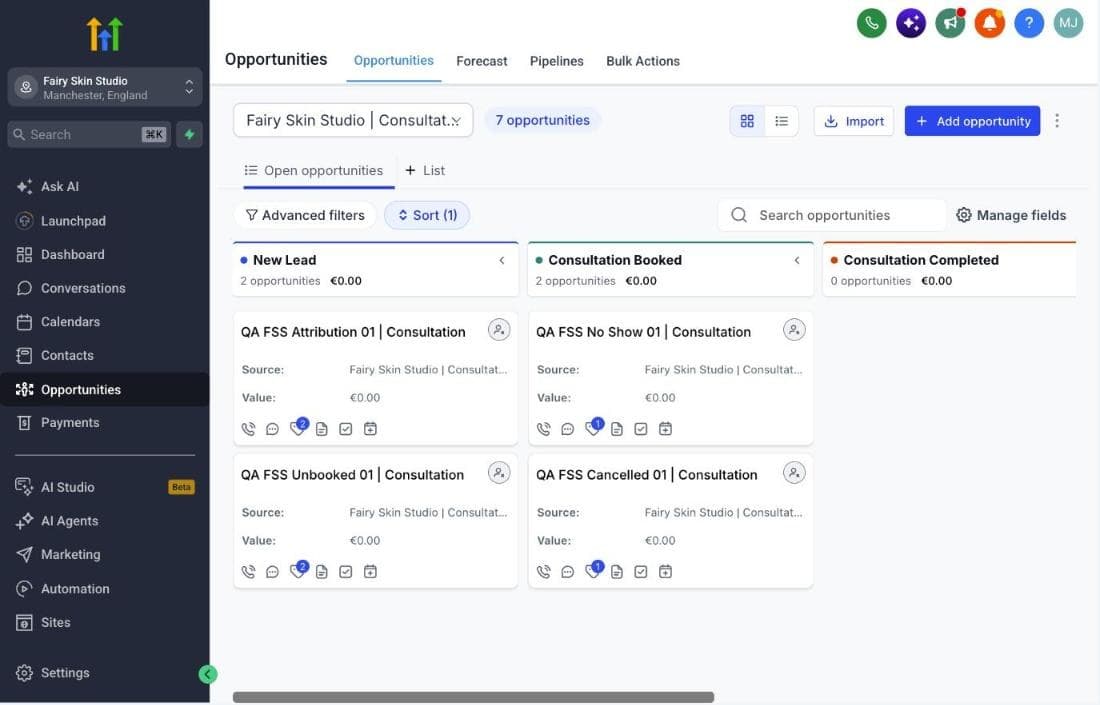1100x705 pixels.
Task: Open the purple AI sparkle assistant icon
Action: coord(911,23)
